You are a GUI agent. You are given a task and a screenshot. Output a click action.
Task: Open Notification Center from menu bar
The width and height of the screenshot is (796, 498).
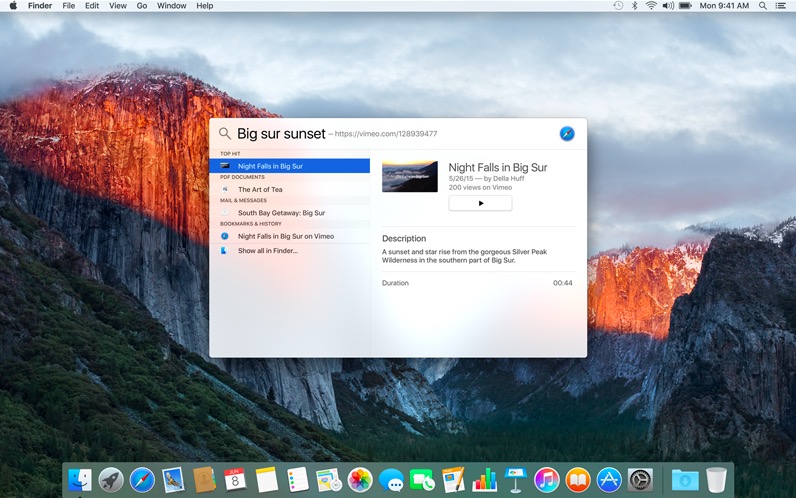click(x=782, y=6)
